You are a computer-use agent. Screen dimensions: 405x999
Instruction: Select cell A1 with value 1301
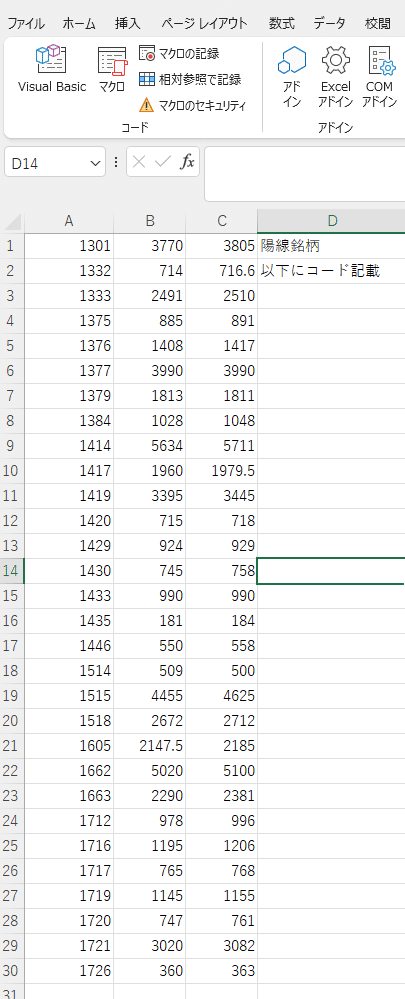click(x=69, y=245)
